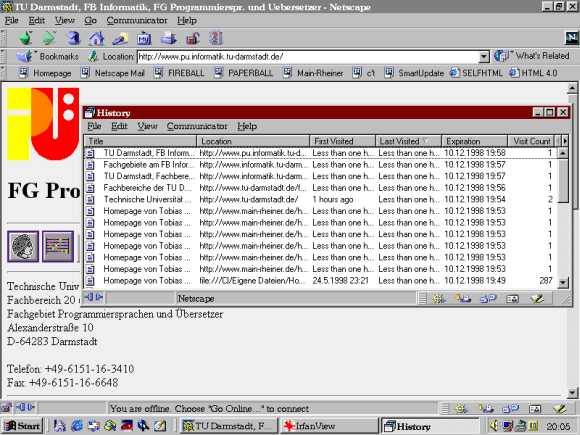Open the FIREBALL bookmark
This screenshot has width=580, height=435.
pyautogui.click(x=179, y=73)
